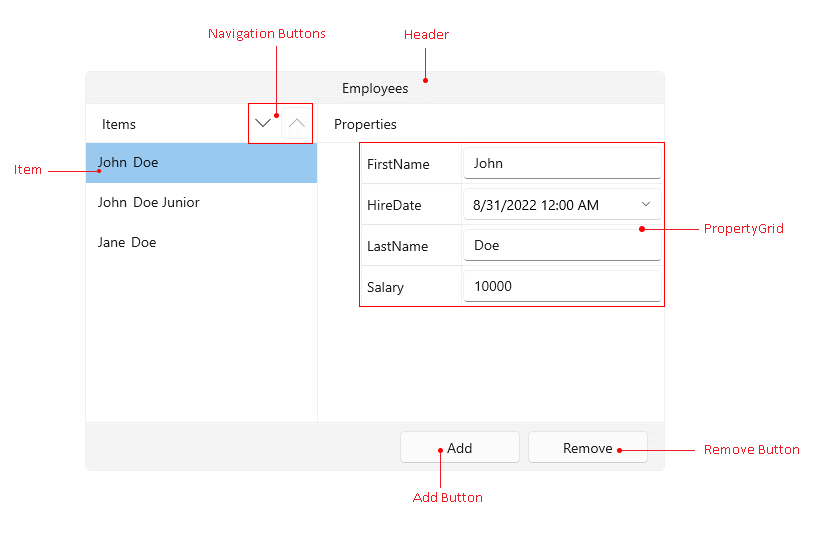Viewport: 834px width, 540px height.
Task: Click the Salary property label
Action: pyautogui.click(x=385, y=287)
